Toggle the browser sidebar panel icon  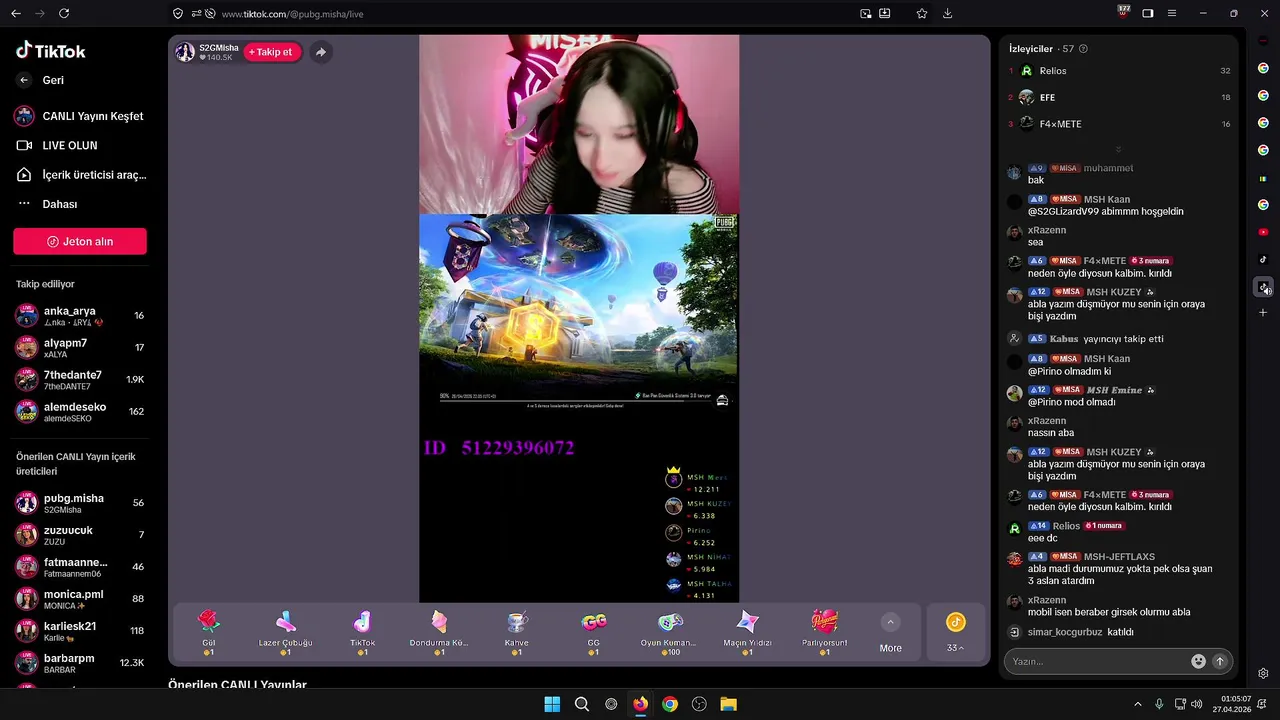click(1148, 13)
